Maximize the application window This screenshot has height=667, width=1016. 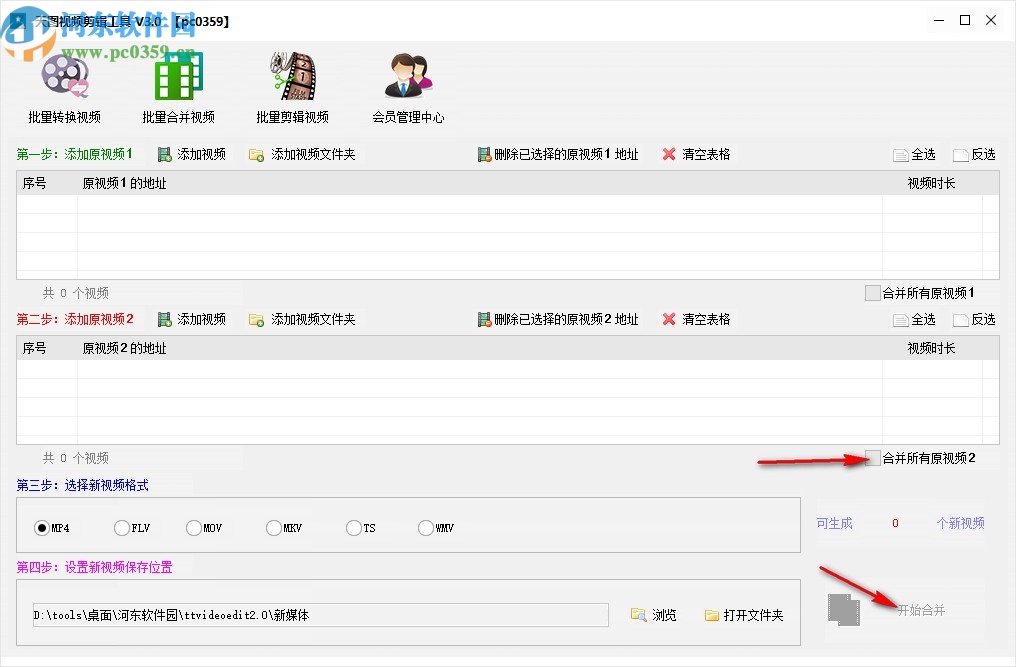click(965, 20)
